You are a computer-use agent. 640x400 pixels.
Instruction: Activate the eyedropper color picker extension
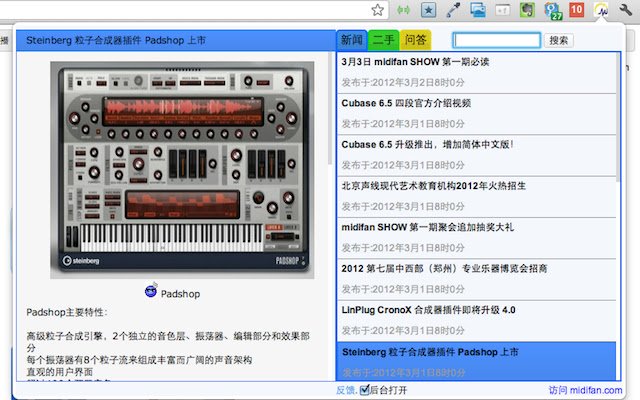[x=453, y=10]
